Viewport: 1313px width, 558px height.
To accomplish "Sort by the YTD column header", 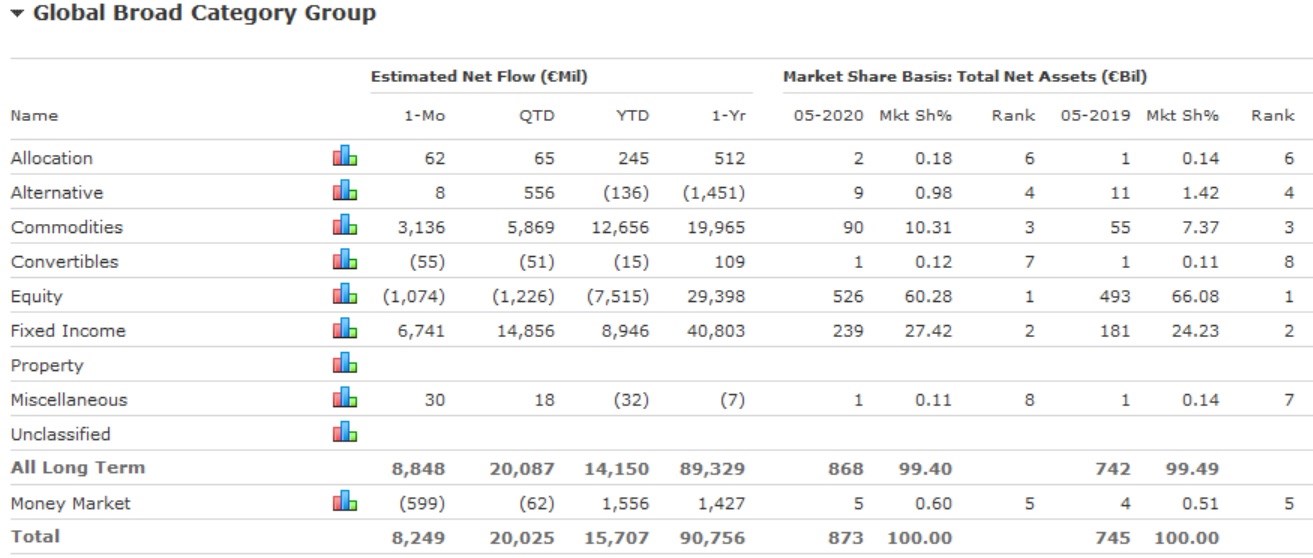I will click(x=632, y=116).
